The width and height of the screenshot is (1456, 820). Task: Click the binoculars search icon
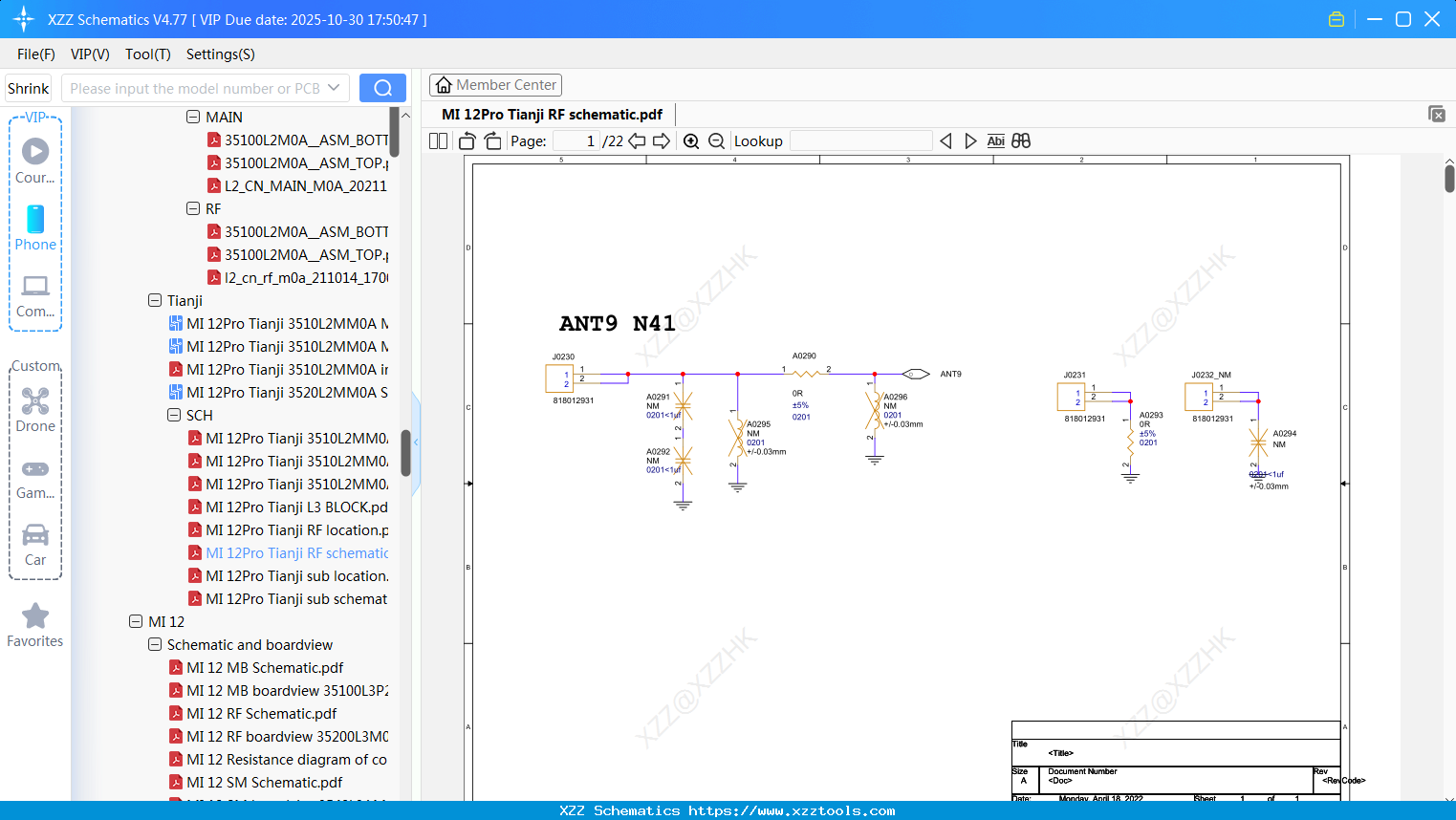[1019, 140]
